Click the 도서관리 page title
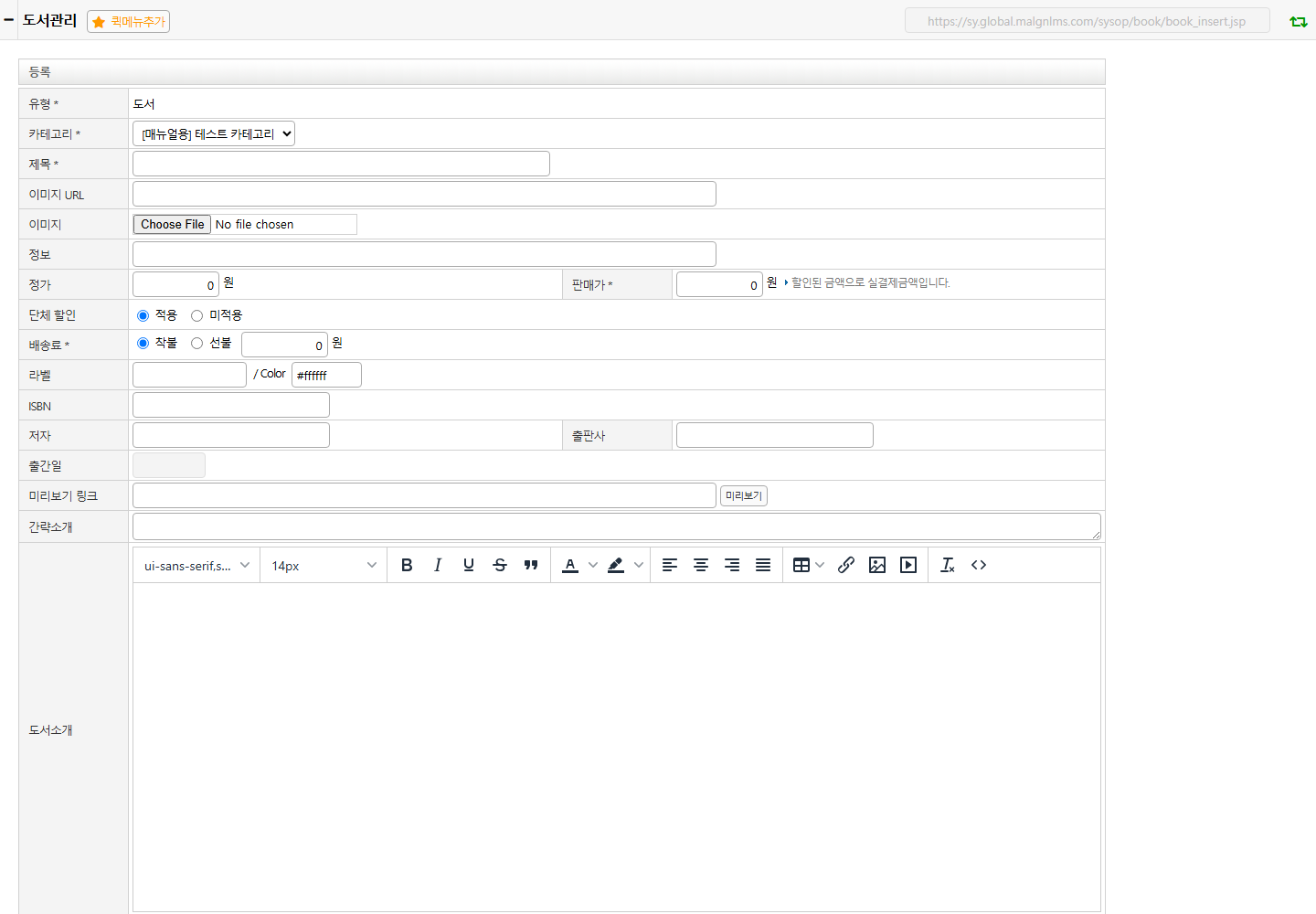Image resolution: width=1316 pixels, height=914 pixels. 49,20
